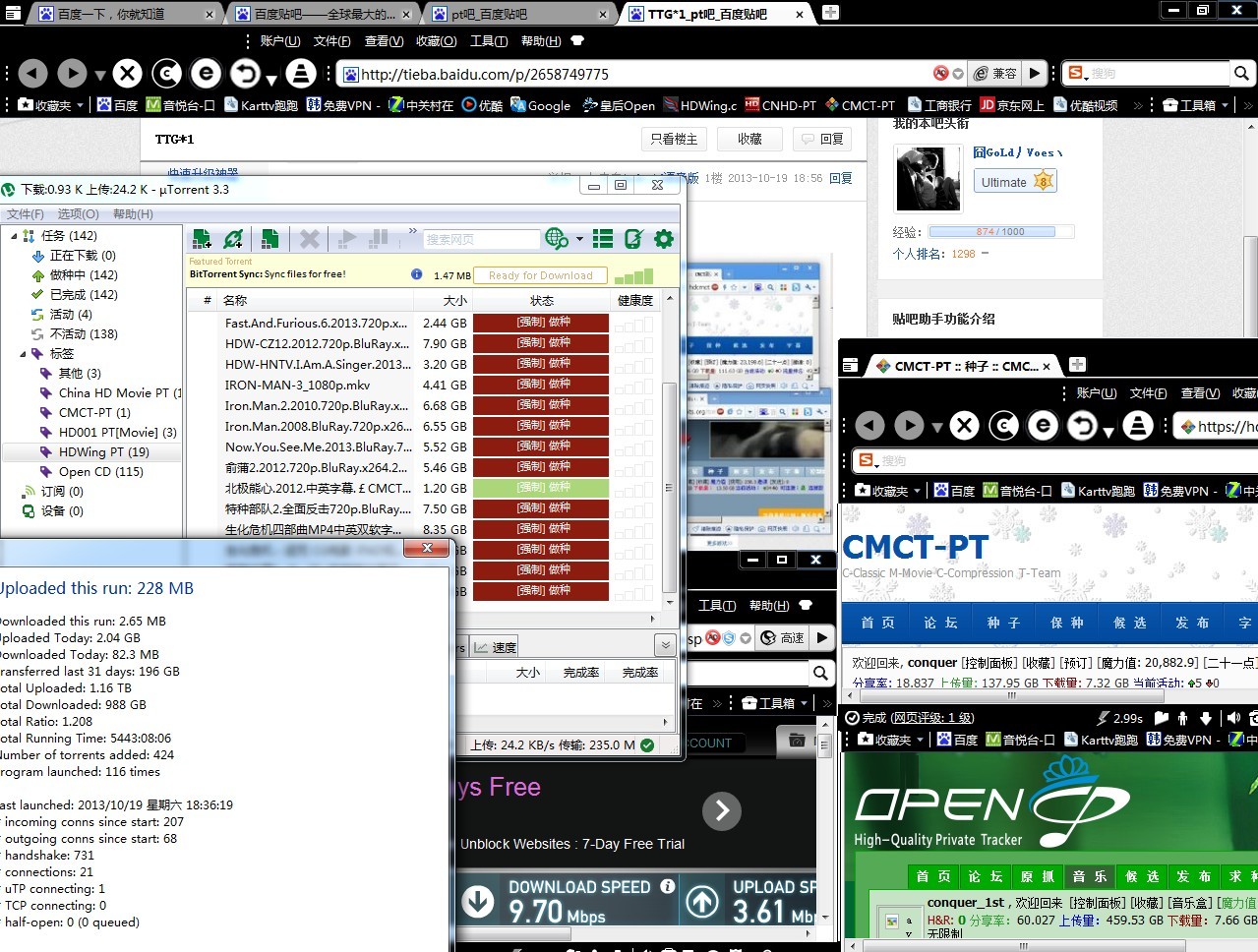The image size is (1258, 952).
Task: Click the forward arrow in the tieba browser window
Action: 72,73
